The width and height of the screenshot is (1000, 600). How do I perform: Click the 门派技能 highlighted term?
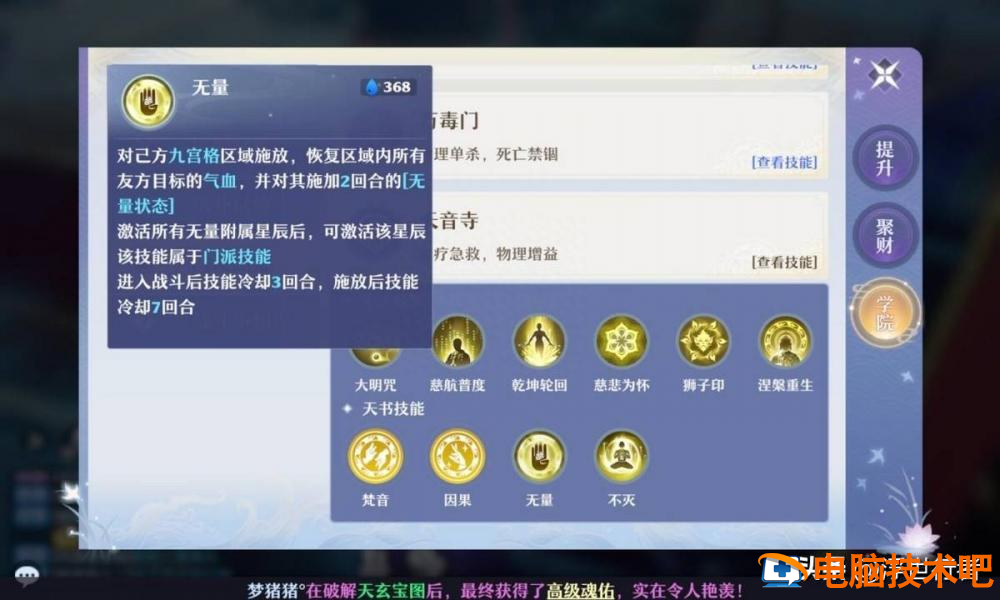(237, 256)
